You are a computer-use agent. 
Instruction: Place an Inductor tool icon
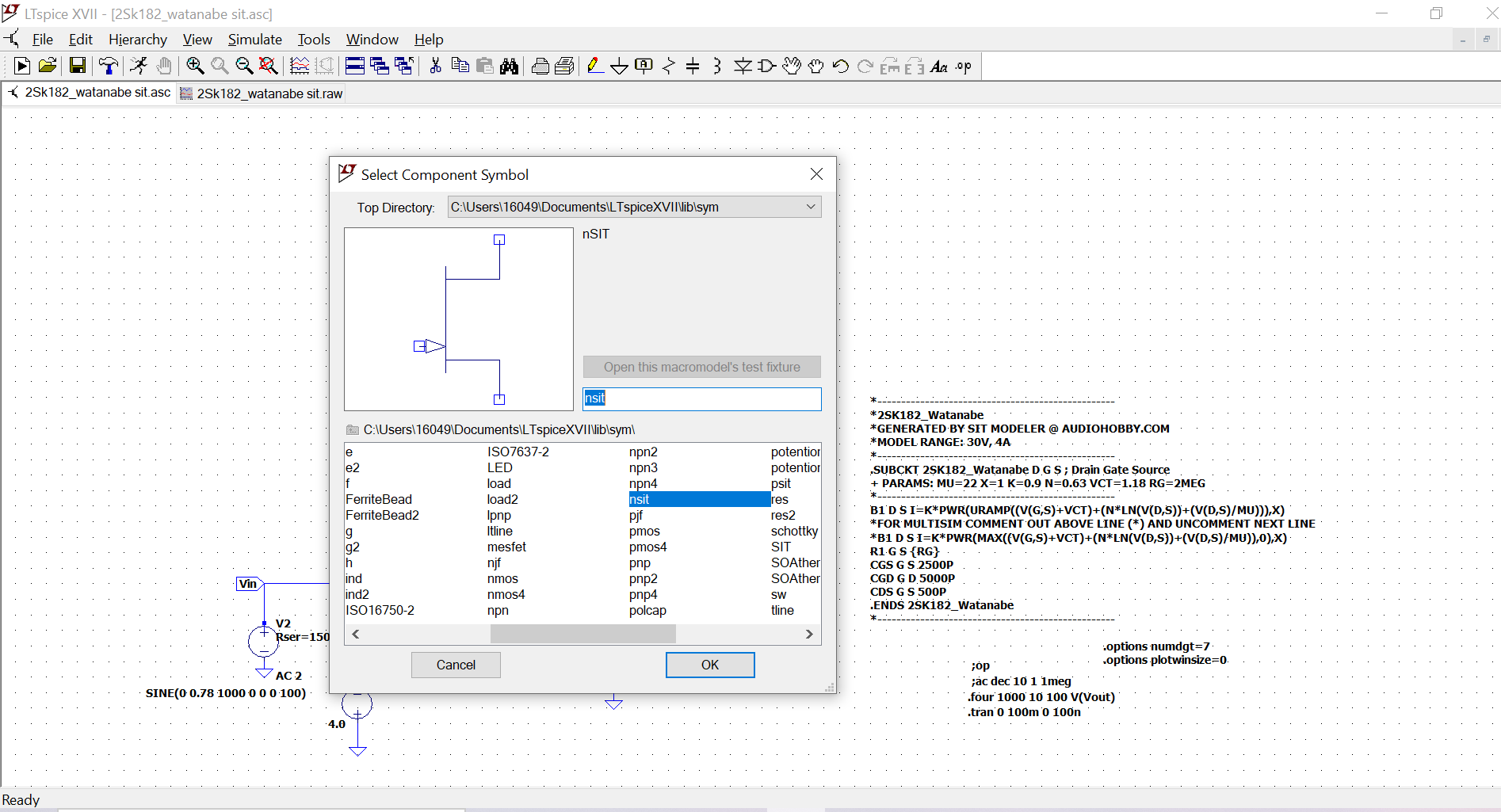(x=717, y=67)
